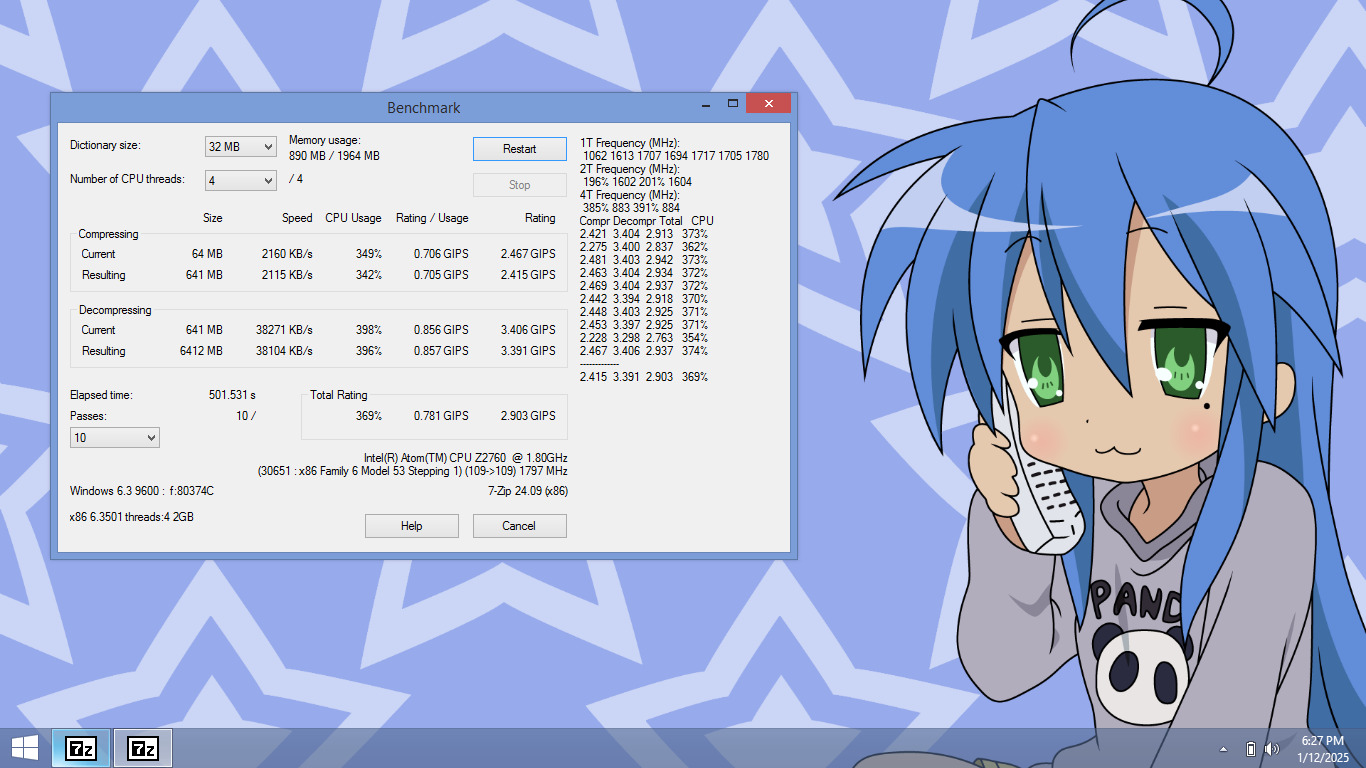Click the pass row '2.275 3.400 2.837 362%'

(644, 247)
